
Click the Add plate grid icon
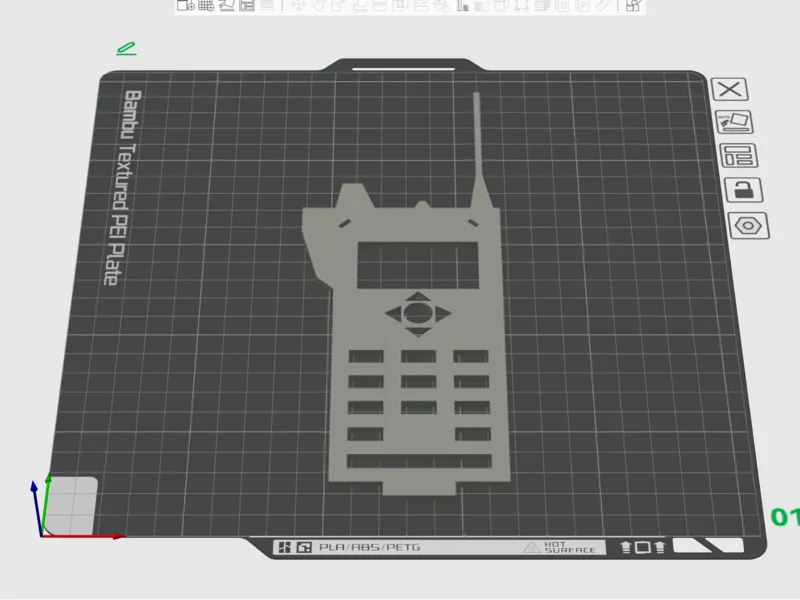click(206, 6)
